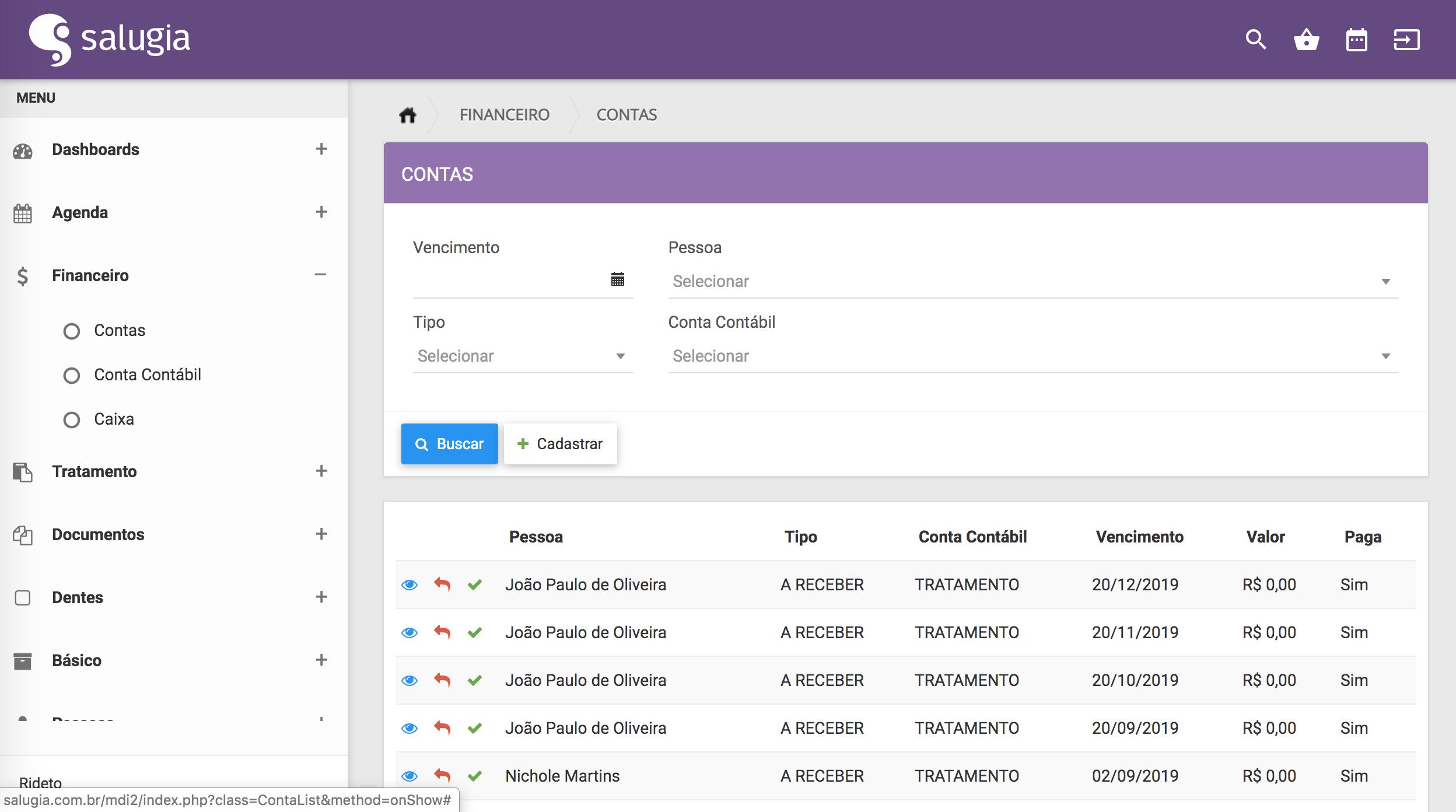Sort by the Pessoa column header

point(536,537)
